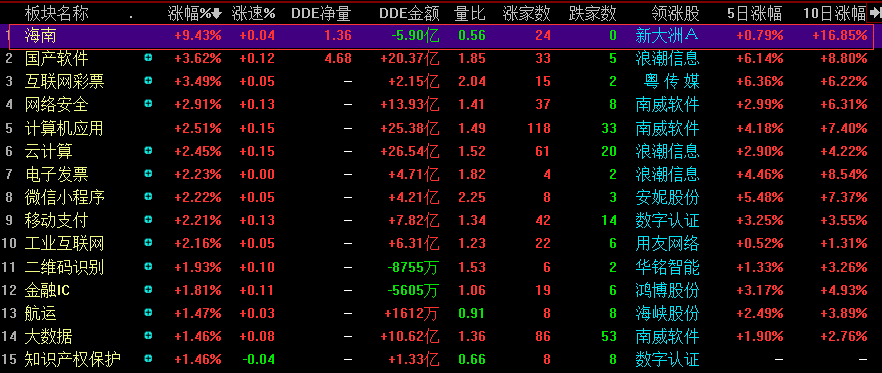Click the plus icon next to 工业互联网

148,243
